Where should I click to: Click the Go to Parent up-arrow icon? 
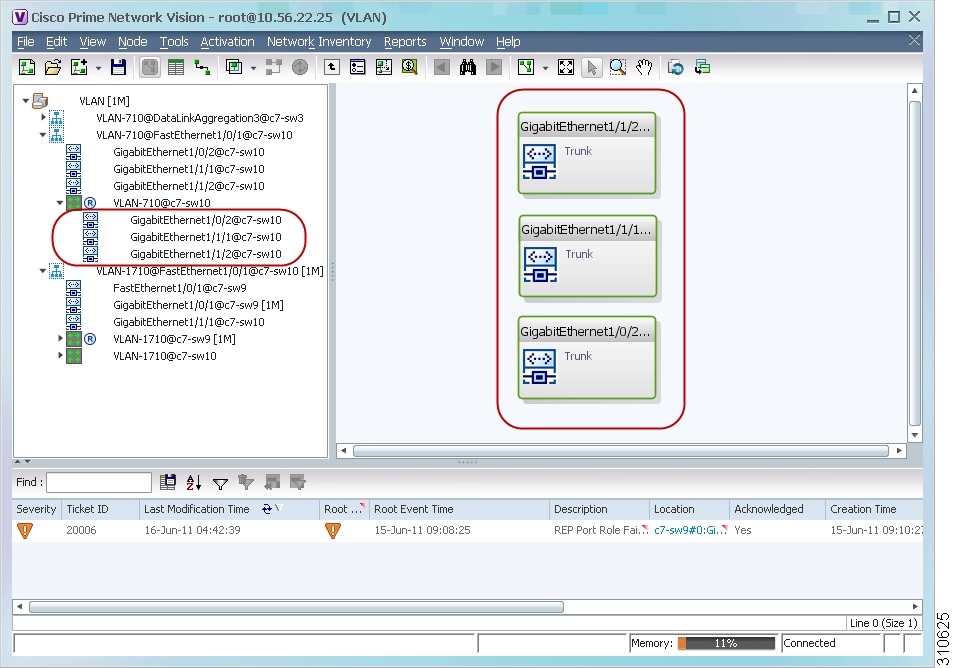pyautogui.click(x=332, y=67)
